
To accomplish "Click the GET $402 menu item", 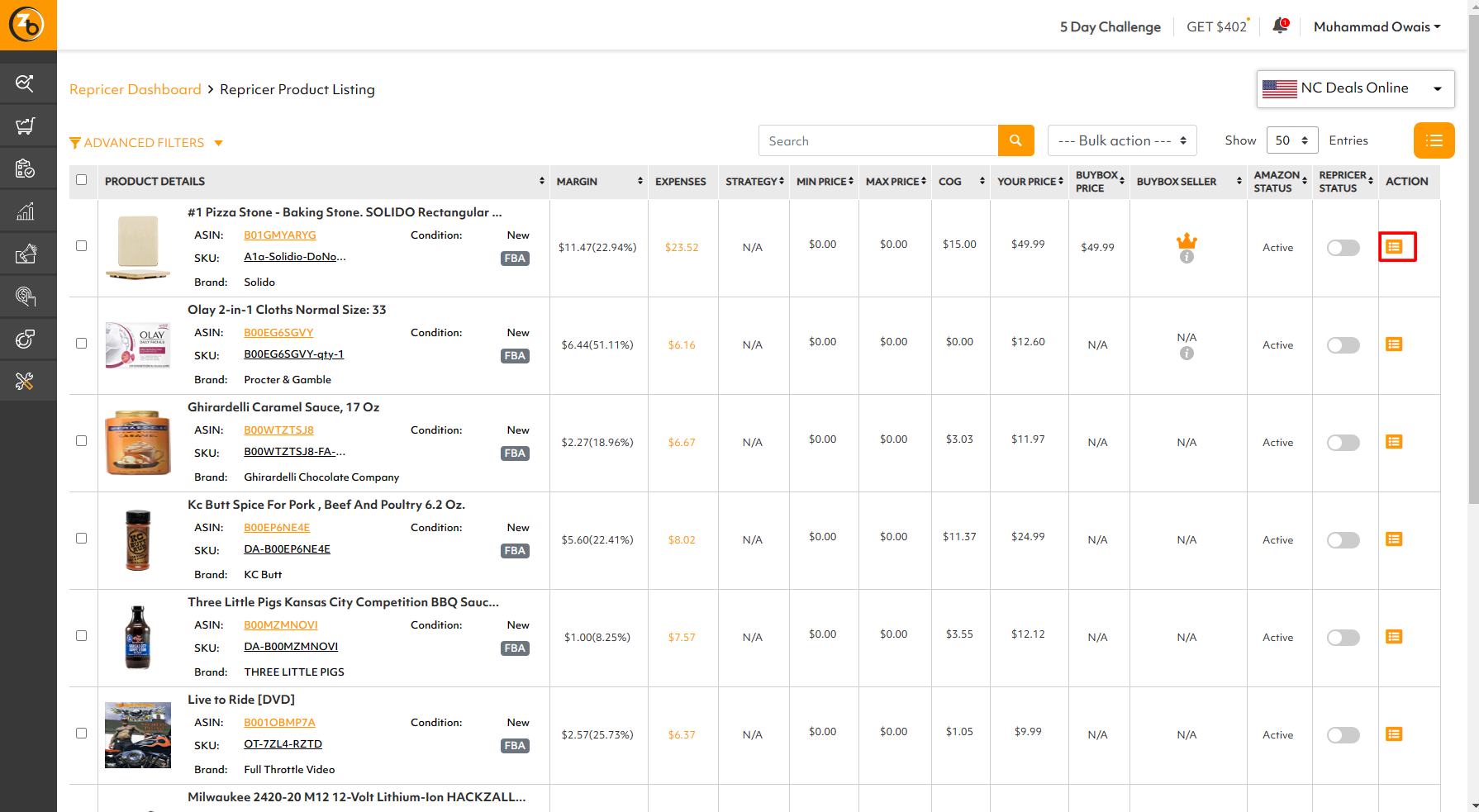I will click(x=1218, y=27).
